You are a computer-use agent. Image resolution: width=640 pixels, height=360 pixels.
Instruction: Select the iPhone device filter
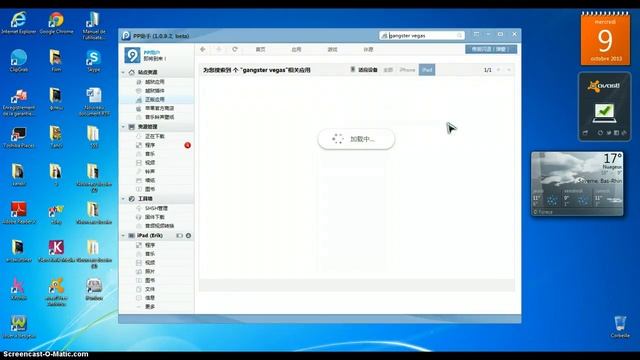point(407,70)
